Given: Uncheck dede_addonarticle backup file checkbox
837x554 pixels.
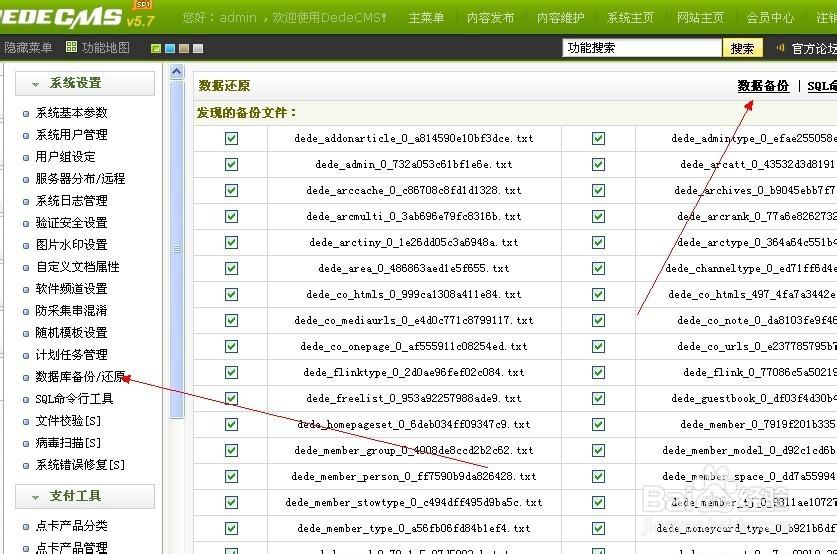Looking at the screenshot, I should pos(232,138).
